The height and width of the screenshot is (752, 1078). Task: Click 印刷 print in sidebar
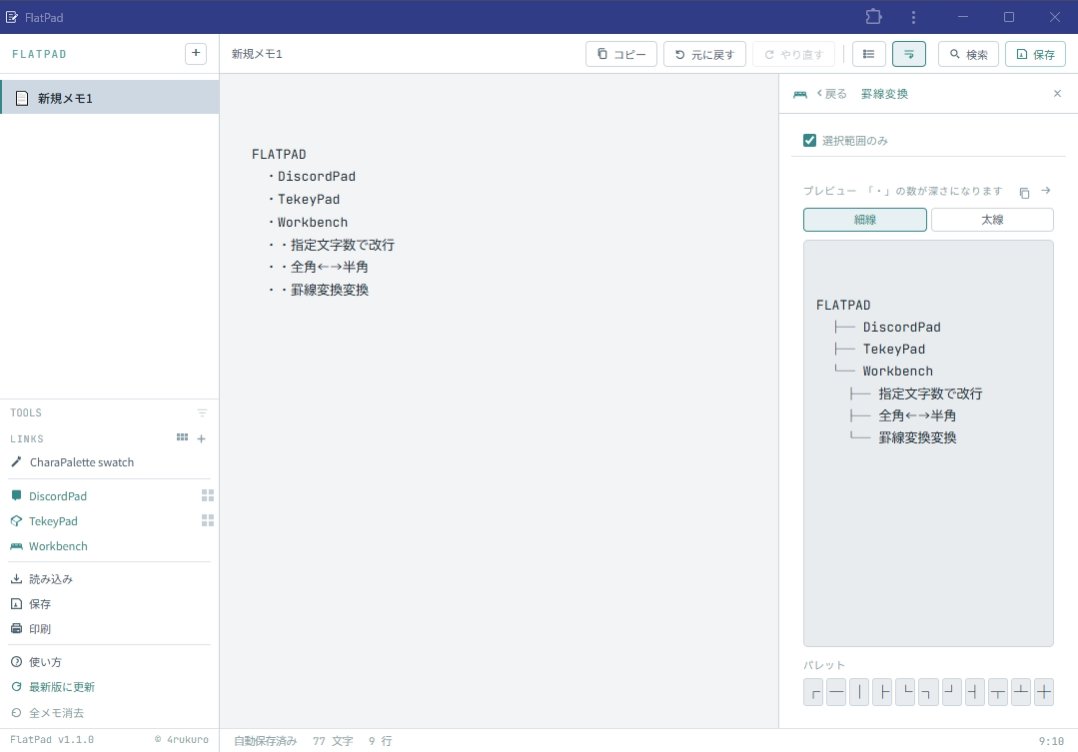tap(39, 628)
